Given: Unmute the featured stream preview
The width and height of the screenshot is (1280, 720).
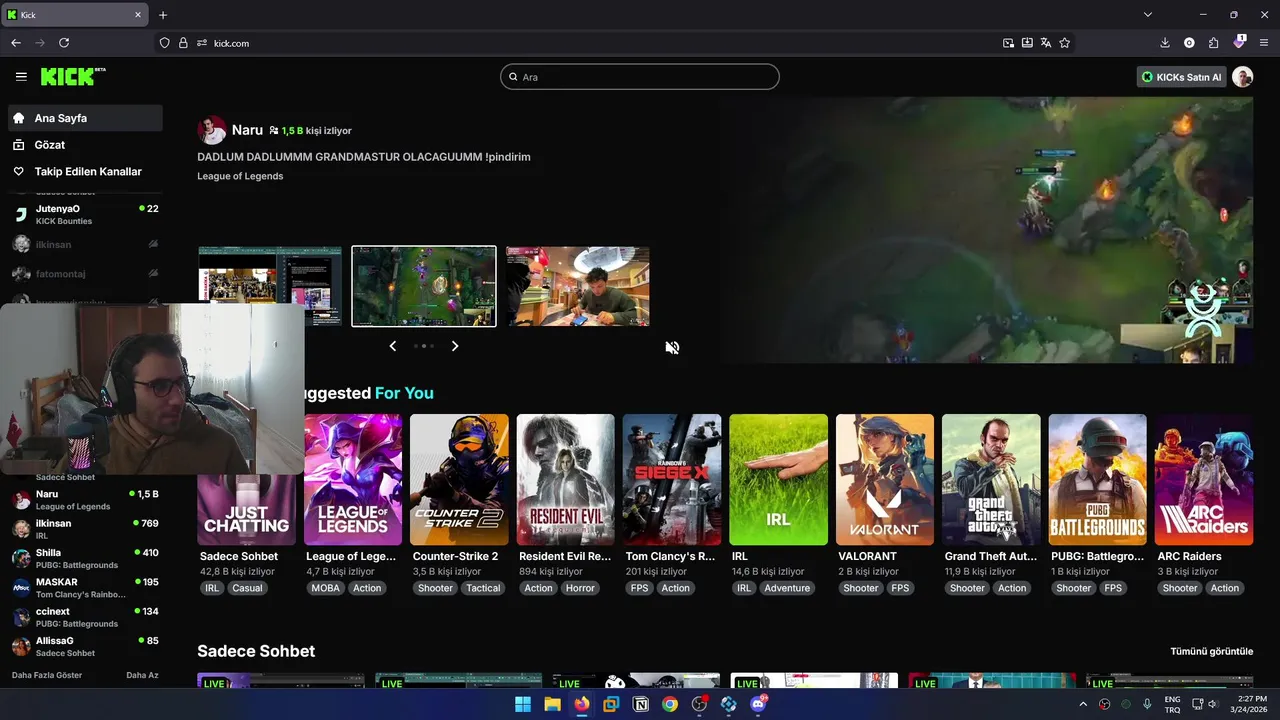Looking at the screenshot, I should coord(672,347).
